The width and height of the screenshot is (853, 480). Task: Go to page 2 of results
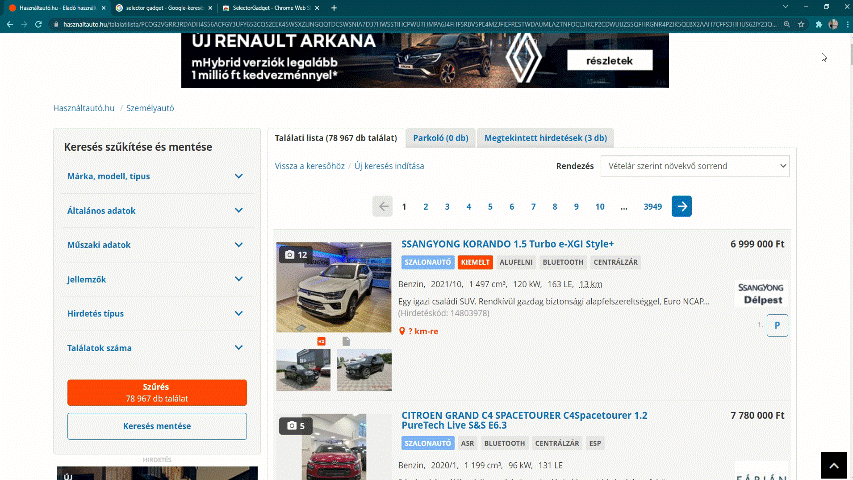425,207
